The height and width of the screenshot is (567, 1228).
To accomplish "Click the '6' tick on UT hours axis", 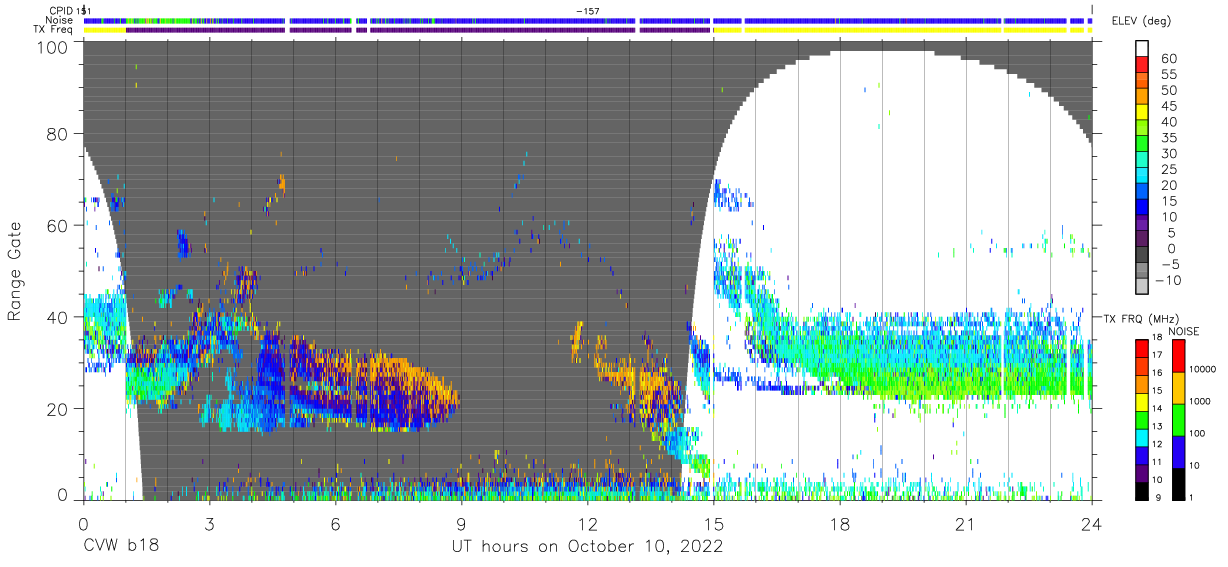I will [x=335, y=524].
